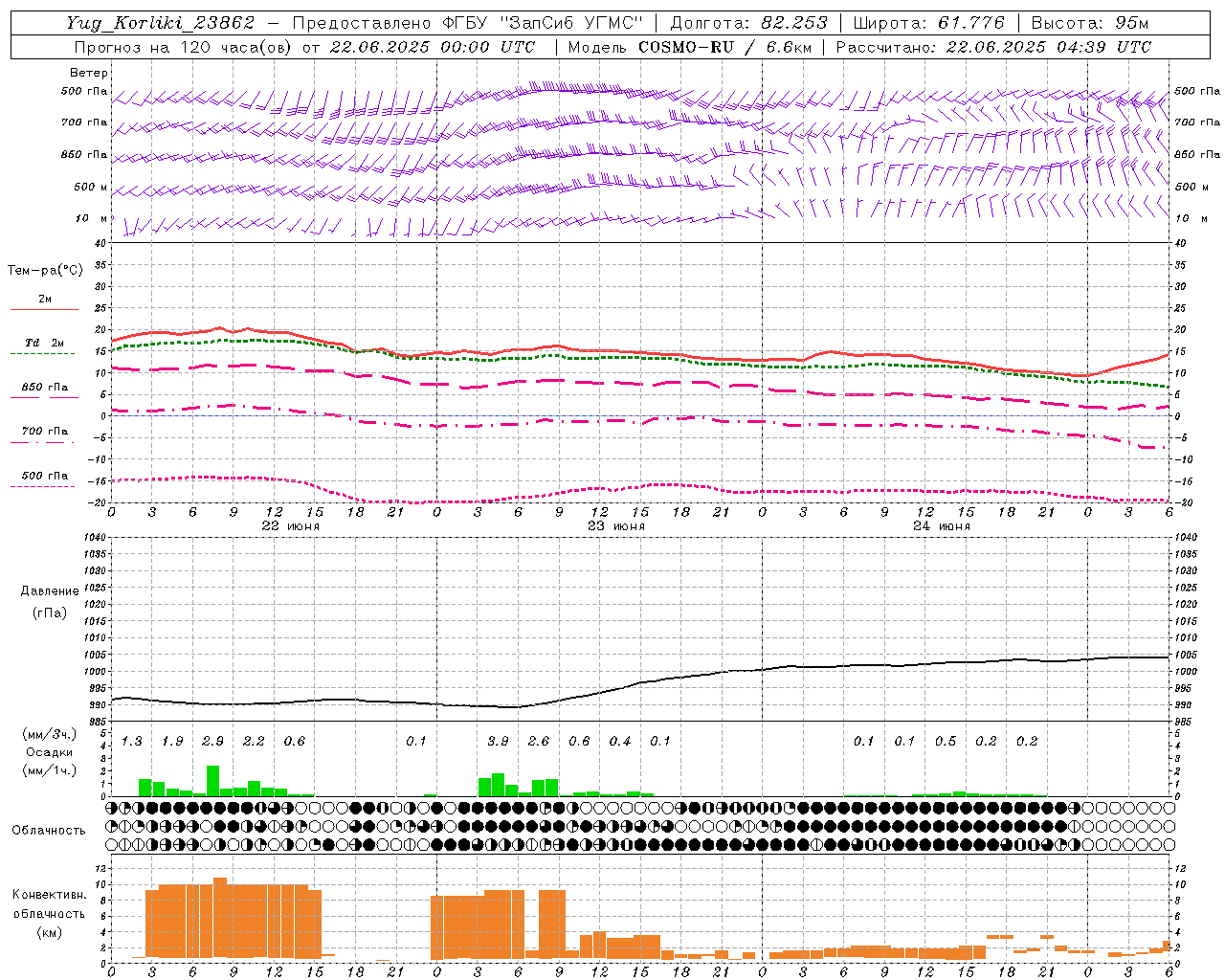Click the Конвективн. облачность label
This screenshot has height=980, width=1225.
pos(49,903)
